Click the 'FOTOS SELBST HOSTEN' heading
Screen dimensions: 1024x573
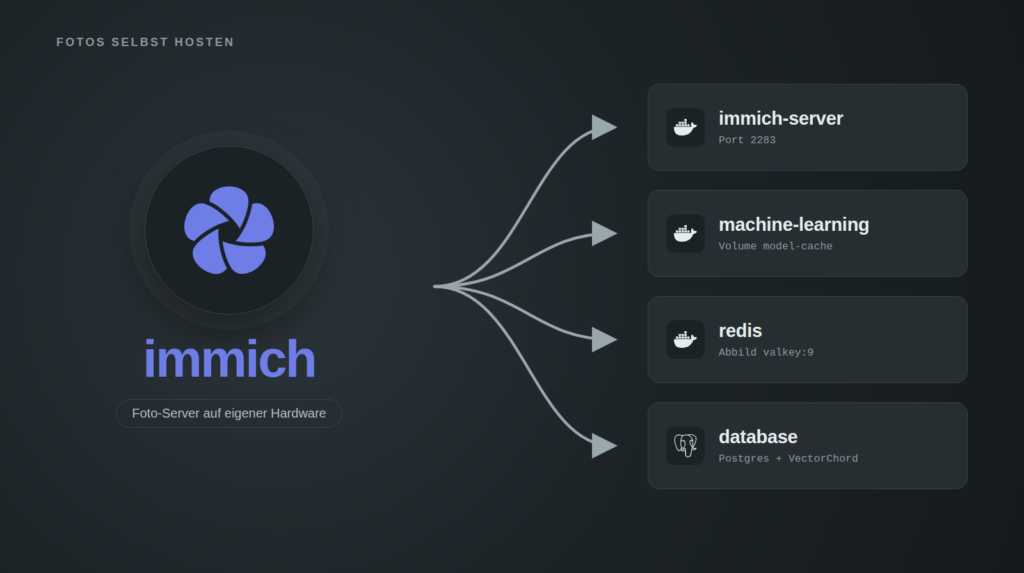(x=145, y=42)
